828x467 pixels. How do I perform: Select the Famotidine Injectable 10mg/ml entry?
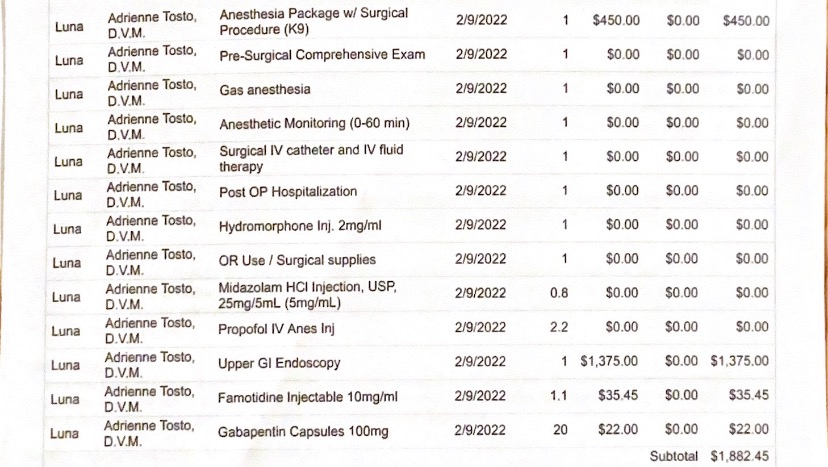click(x=307, y=397)
